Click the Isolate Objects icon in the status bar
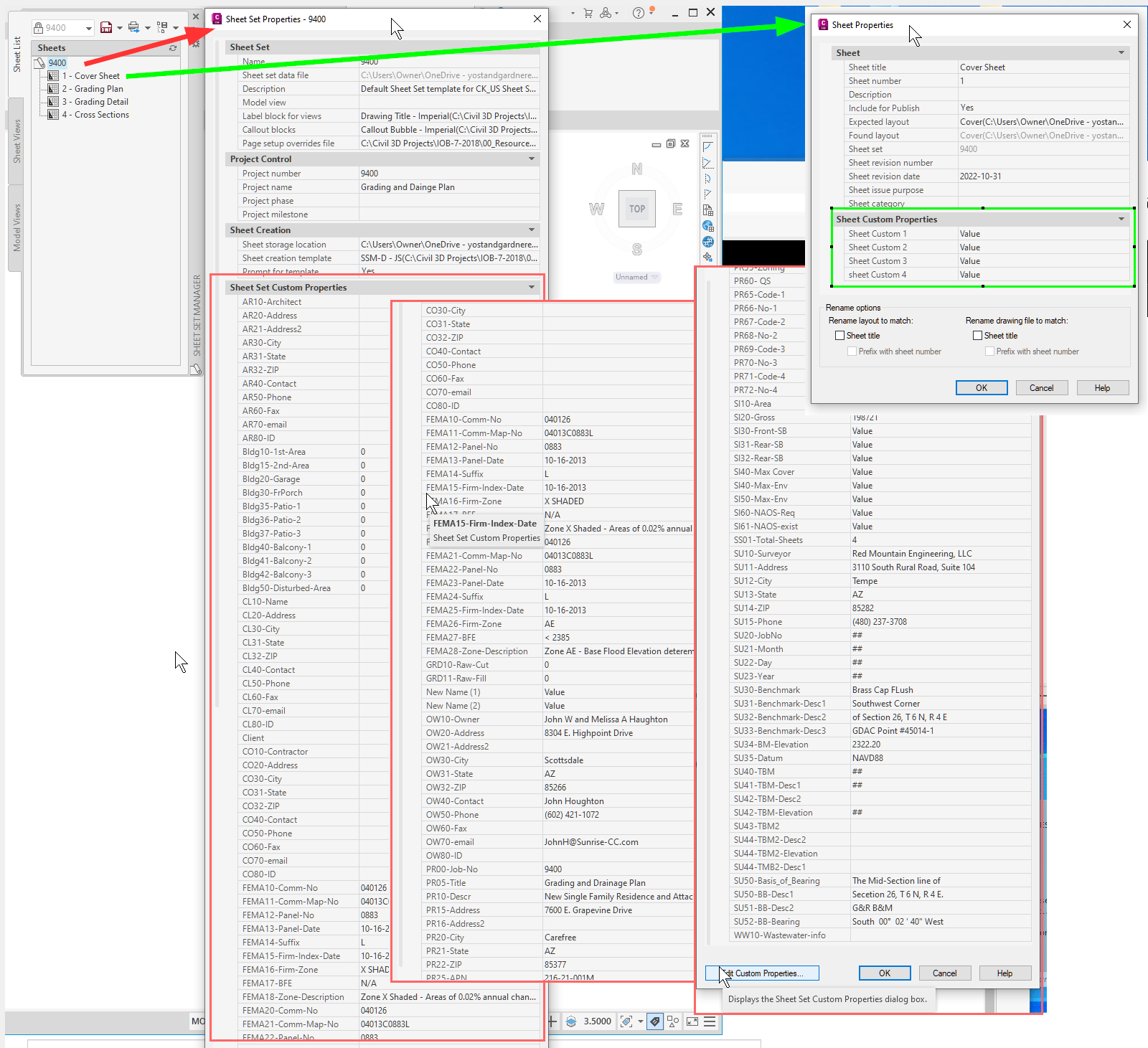The width and height of the screenshot is (1148, 1048). 673,1021
